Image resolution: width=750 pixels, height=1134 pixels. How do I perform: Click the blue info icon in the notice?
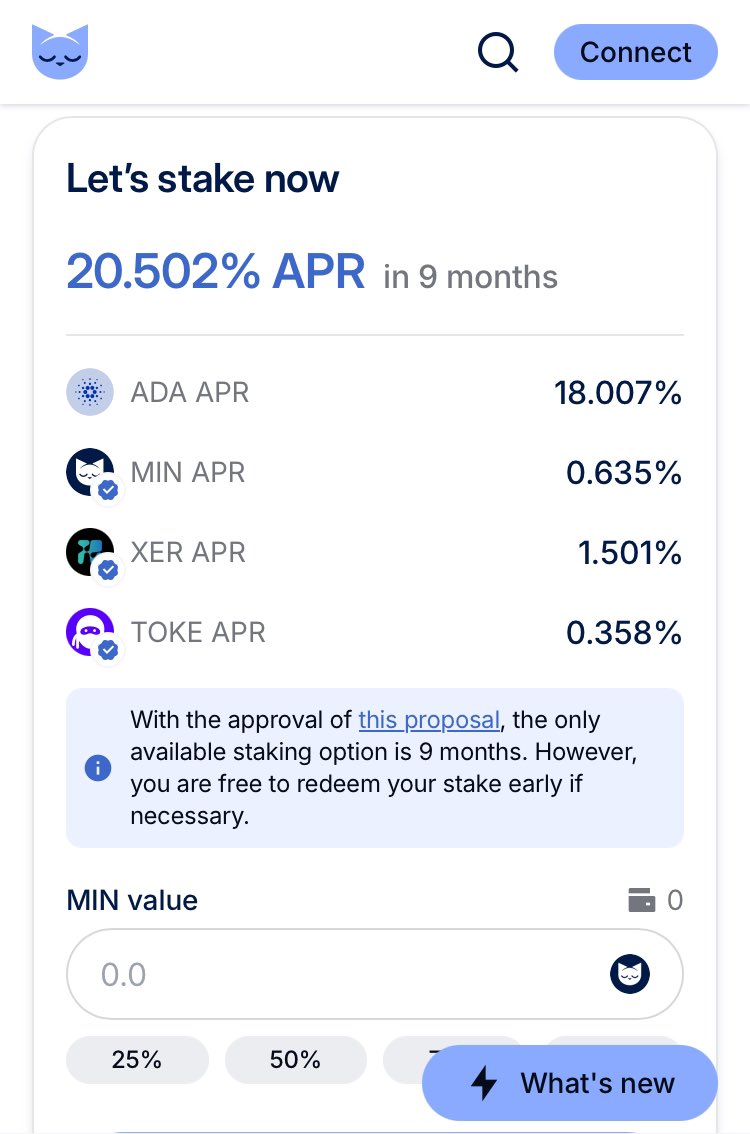(98, 768)
